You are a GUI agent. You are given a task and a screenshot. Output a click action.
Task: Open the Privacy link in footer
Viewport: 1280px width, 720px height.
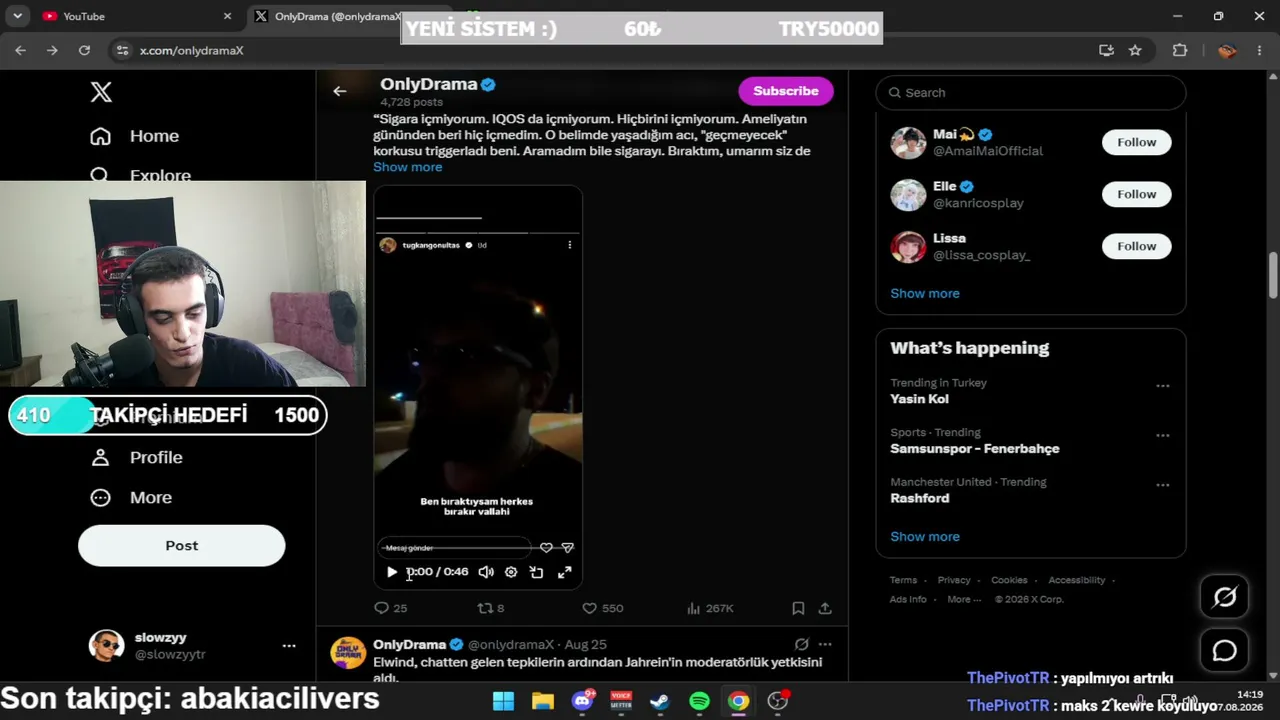(x=954, y=580)
